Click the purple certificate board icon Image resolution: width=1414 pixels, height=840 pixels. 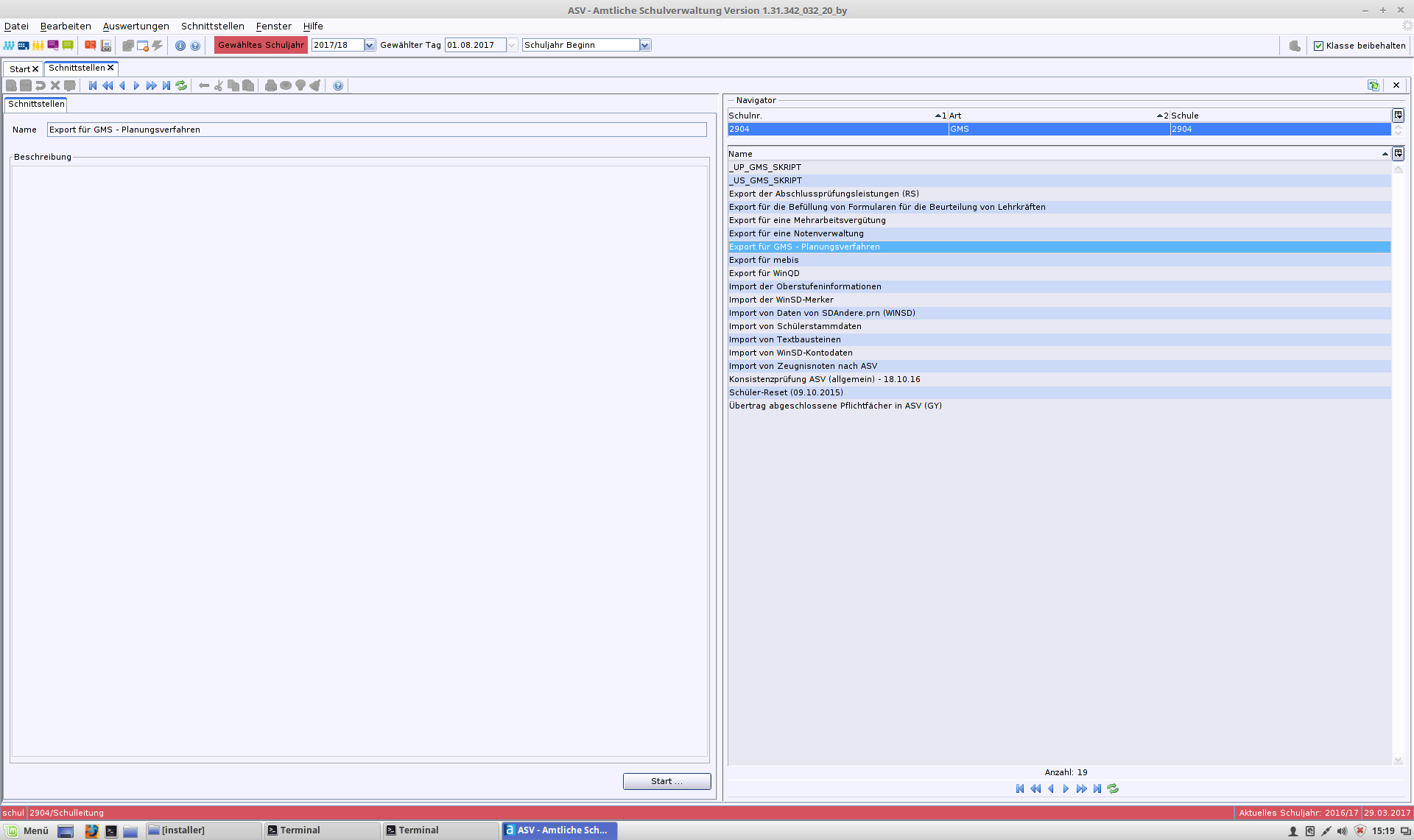click(53, 46)
